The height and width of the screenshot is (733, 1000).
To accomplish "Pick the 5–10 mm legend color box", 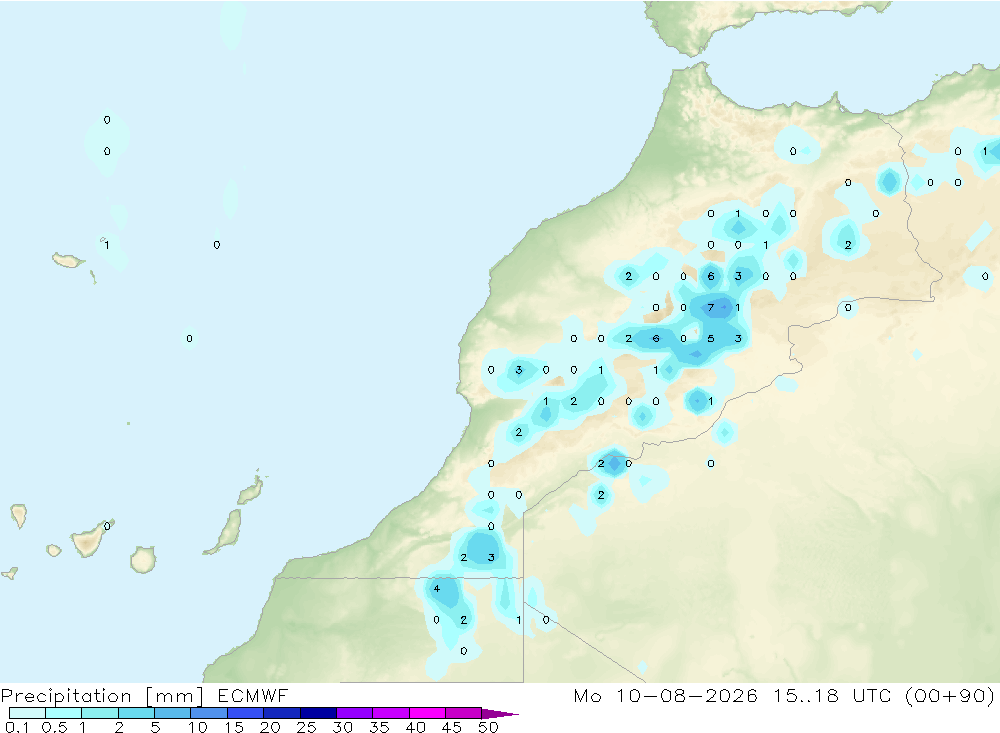I will pos(173,713).
